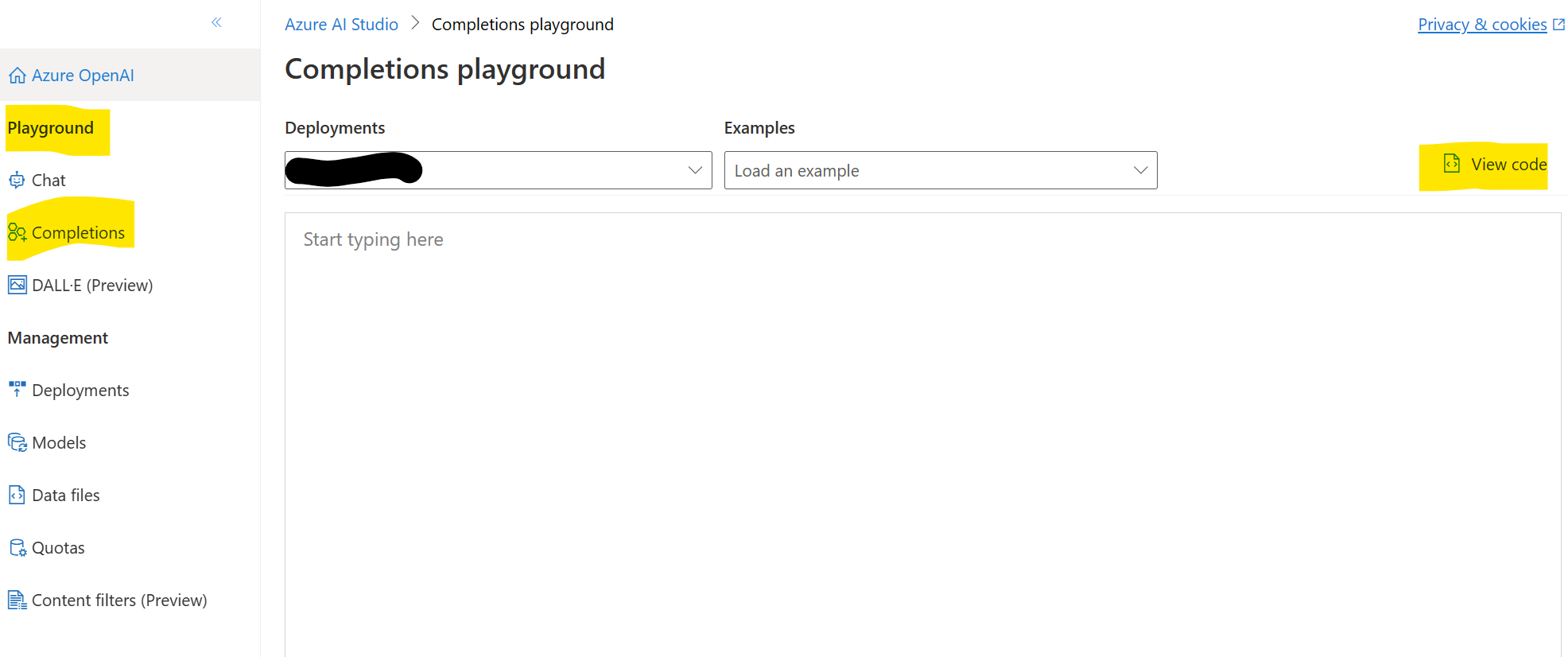Open the Deployments dropdown

tap(498, 170)
